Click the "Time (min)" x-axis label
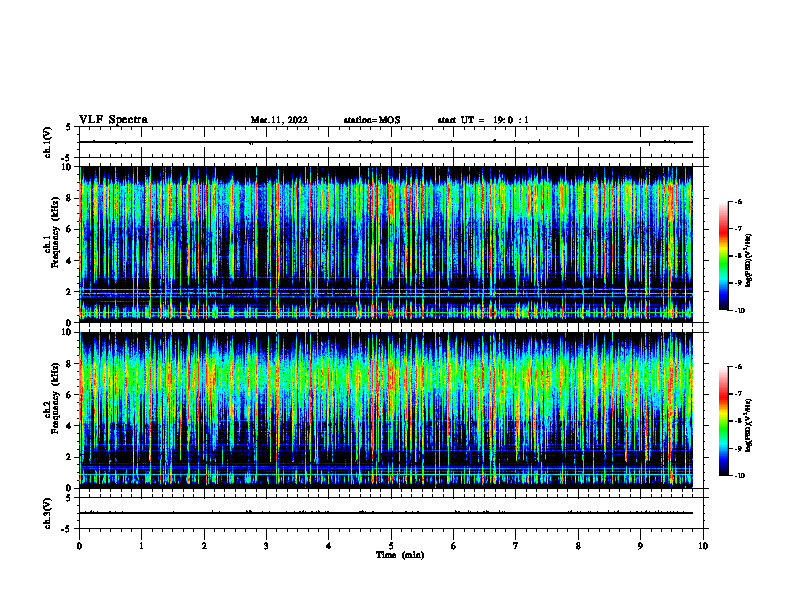The width and height of the screenshot is (792, 612). [x=400, y=555]
